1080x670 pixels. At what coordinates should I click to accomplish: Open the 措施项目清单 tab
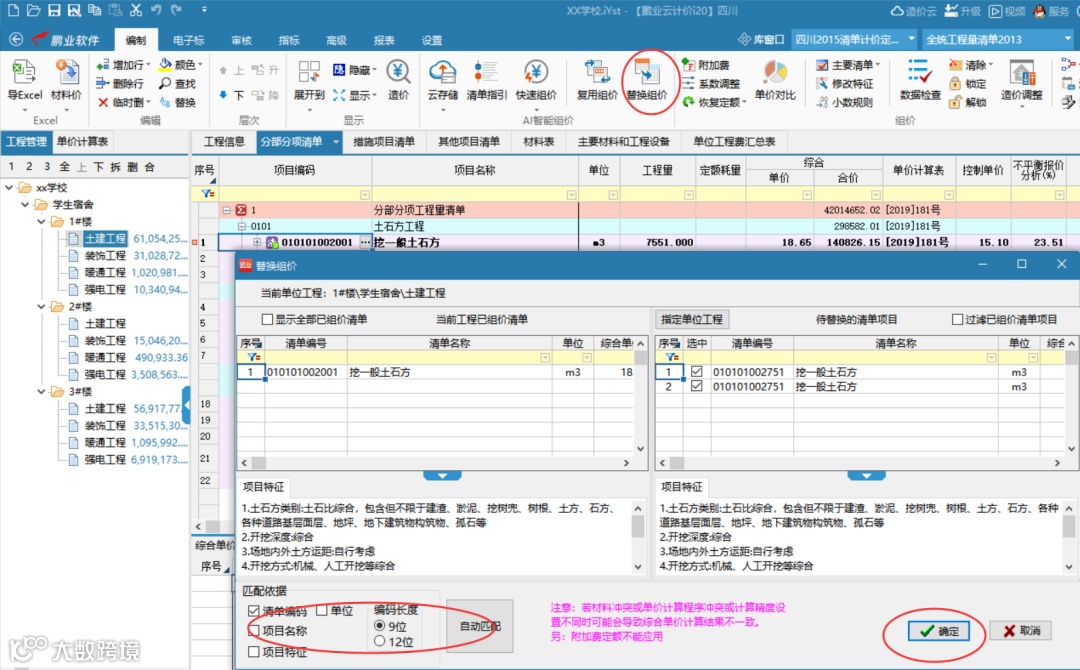[x=384, y=142]
